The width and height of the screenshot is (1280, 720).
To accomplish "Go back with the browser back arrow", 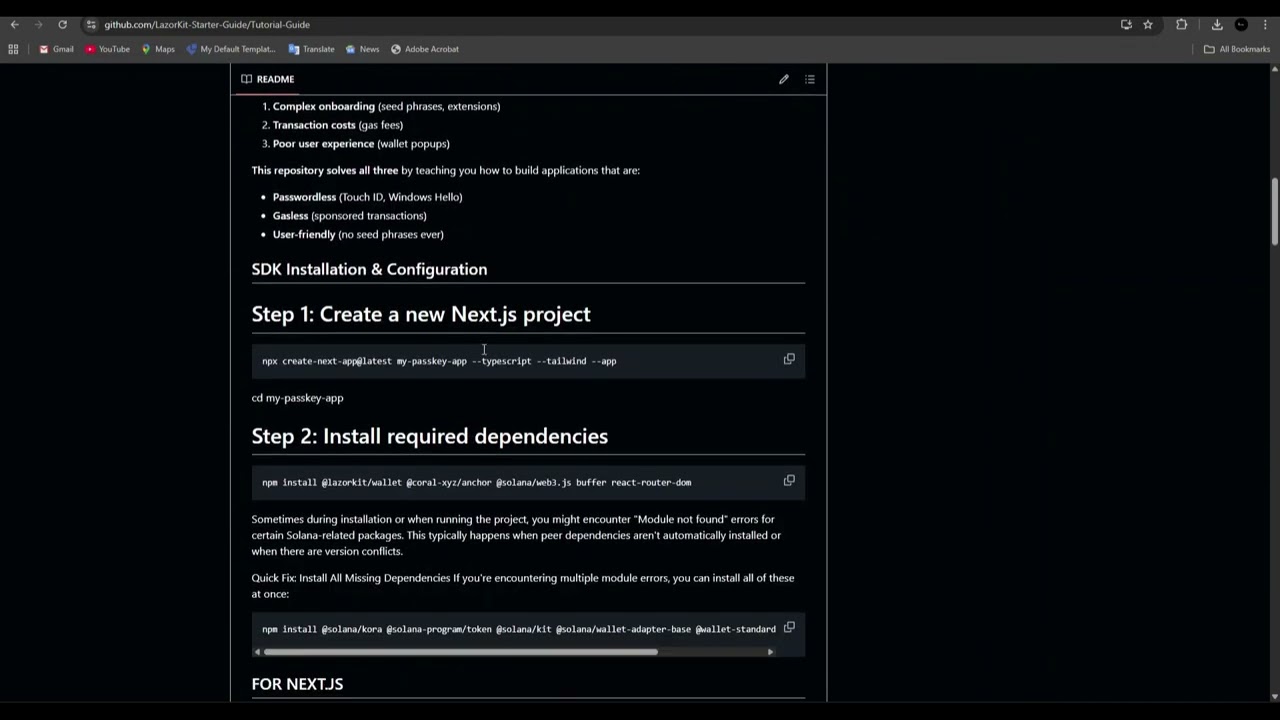I will pos(14,24).
